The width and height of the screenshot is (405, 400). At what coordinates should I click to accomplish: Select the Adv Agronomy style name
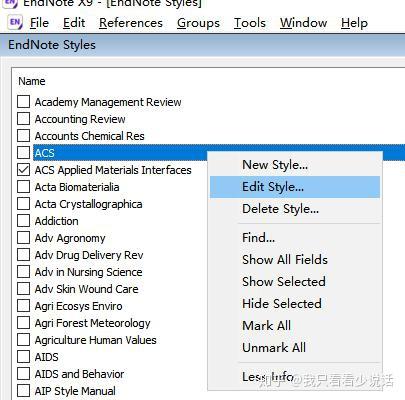tap(70, 238)
